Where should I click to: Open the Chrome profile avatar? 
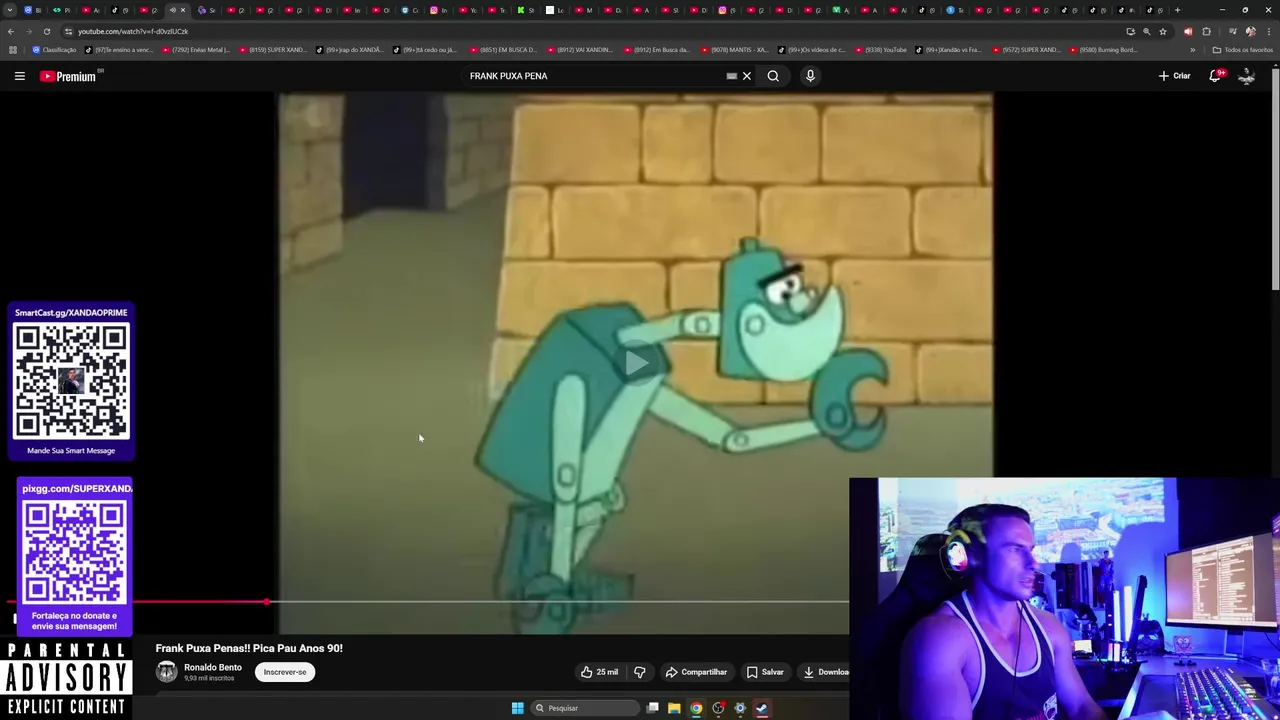[x=1250, y=31]
